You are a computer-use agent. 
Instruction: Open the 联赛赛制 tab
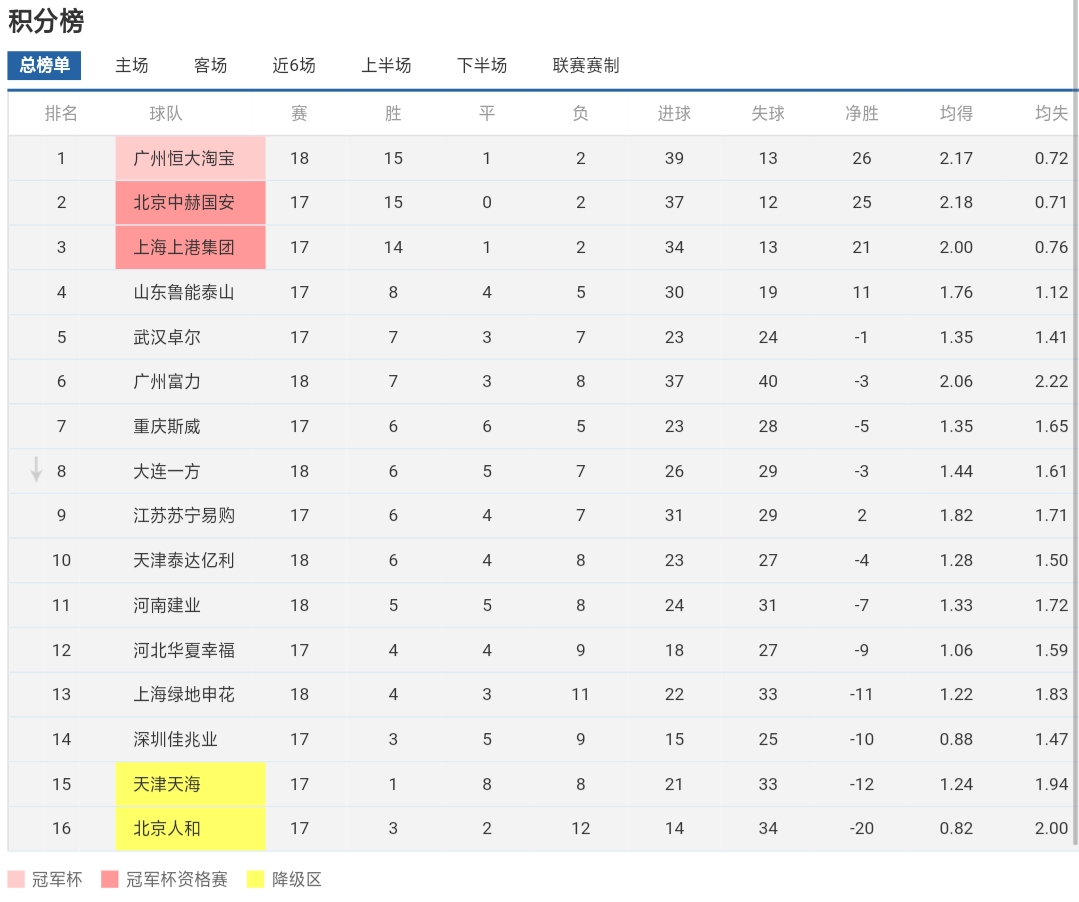586,65
